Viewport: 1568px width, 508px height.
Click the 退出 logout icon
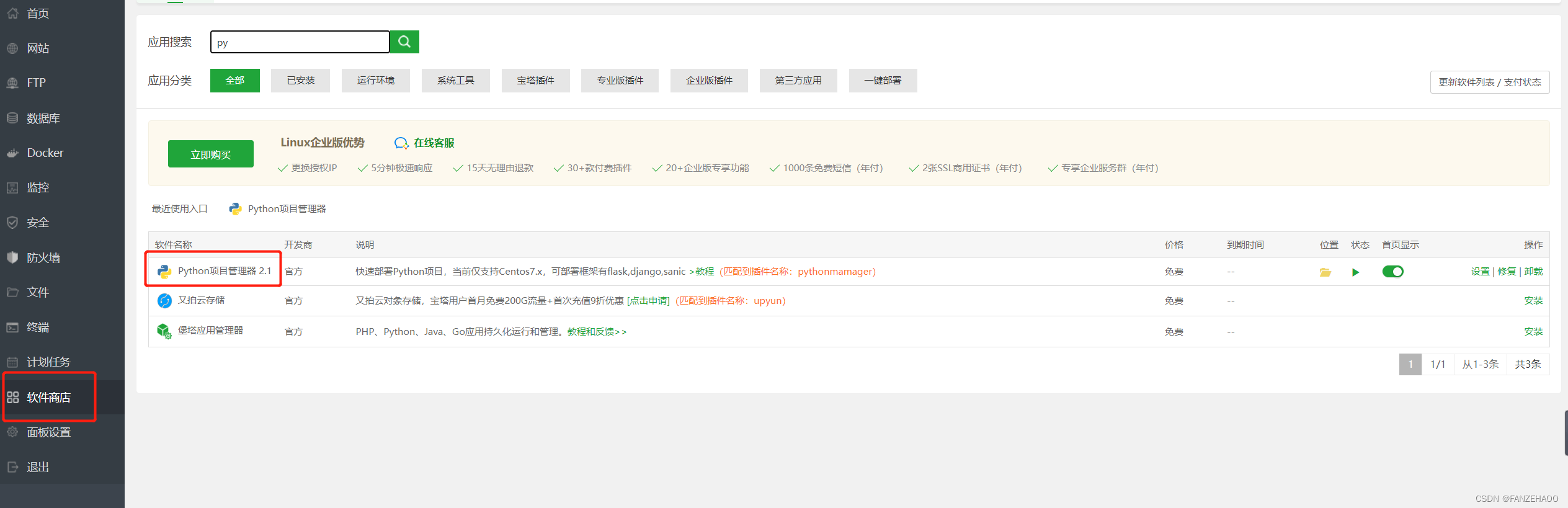[x=12, y=466]
